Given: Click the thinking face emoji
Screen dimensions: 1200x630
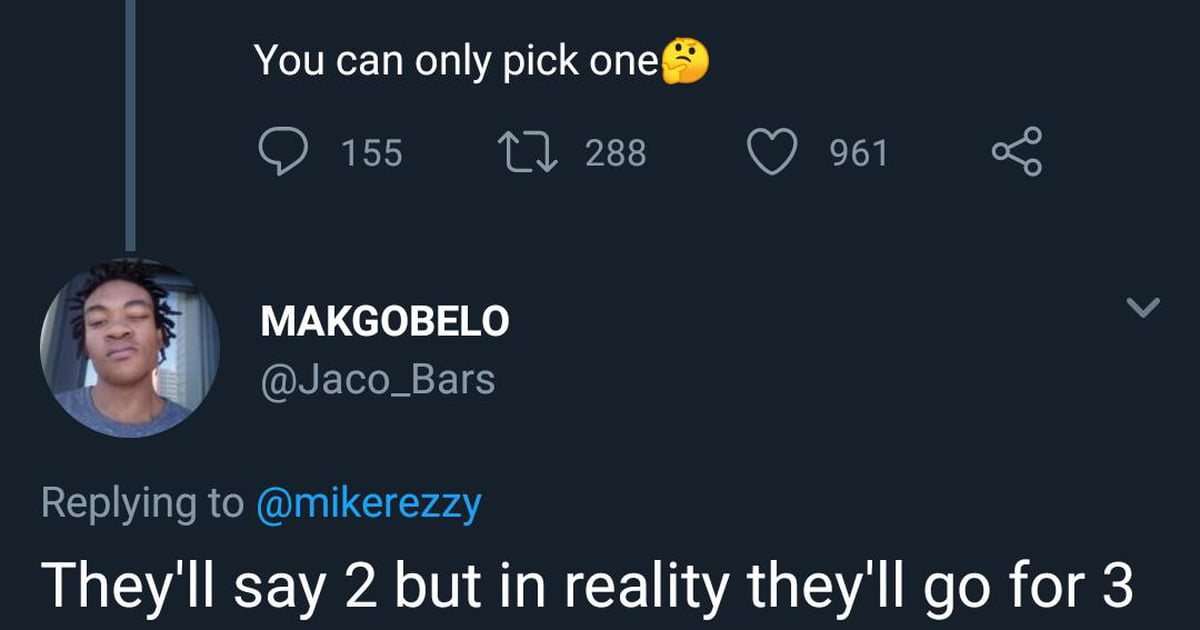Looking at the screenshot, I should pos(683,61).
